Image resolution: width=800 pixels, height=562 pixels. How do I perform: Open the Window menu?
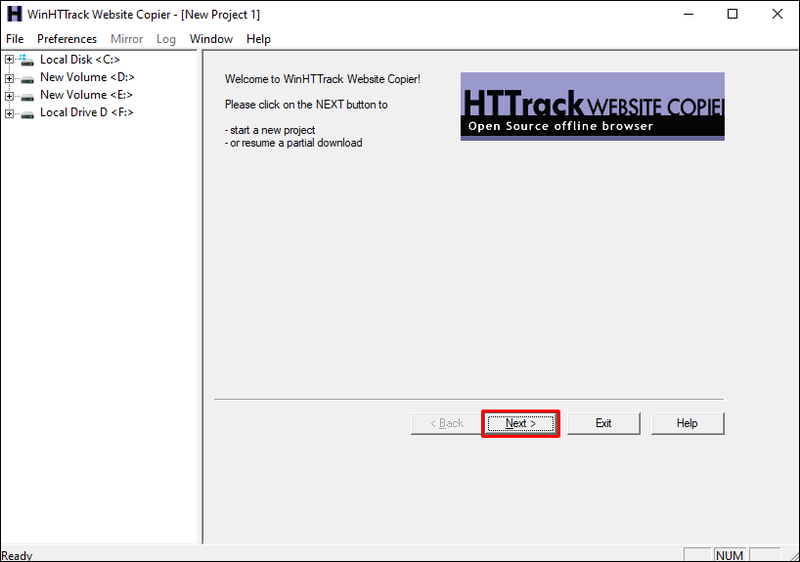(x=211, y=39)
